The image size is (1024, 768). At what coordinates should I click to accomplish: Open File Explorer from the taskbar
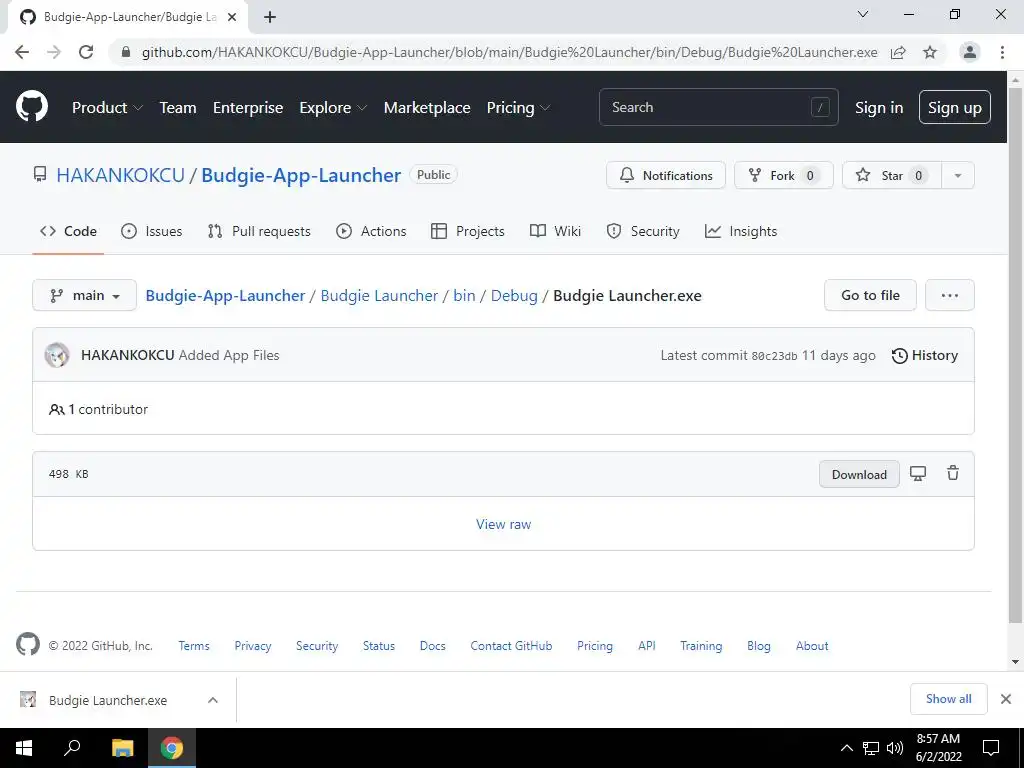(x=122, y=748)
